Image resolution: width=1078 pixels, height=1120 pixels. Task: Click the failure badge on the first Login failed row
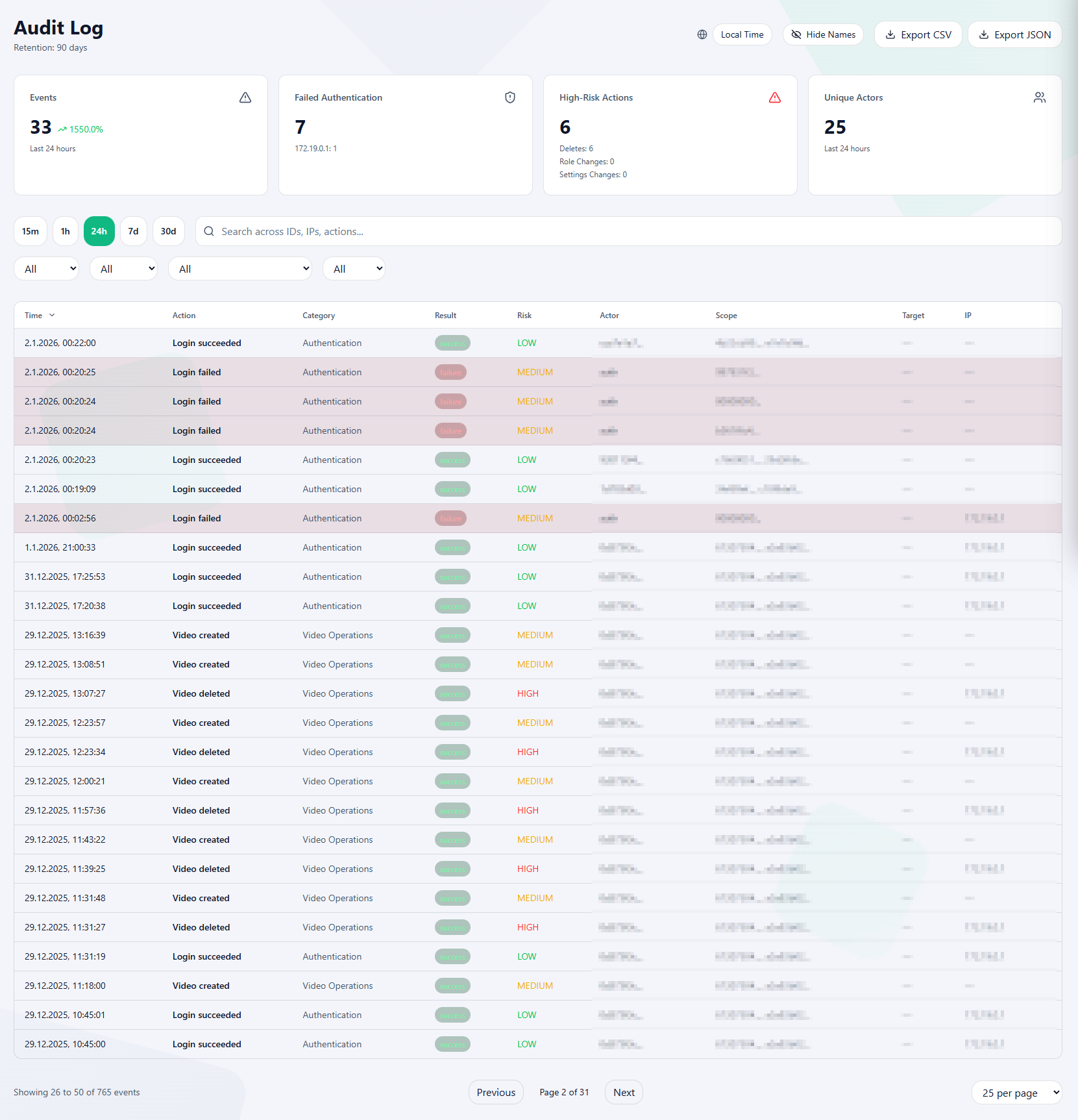click(x=450, y=372)
